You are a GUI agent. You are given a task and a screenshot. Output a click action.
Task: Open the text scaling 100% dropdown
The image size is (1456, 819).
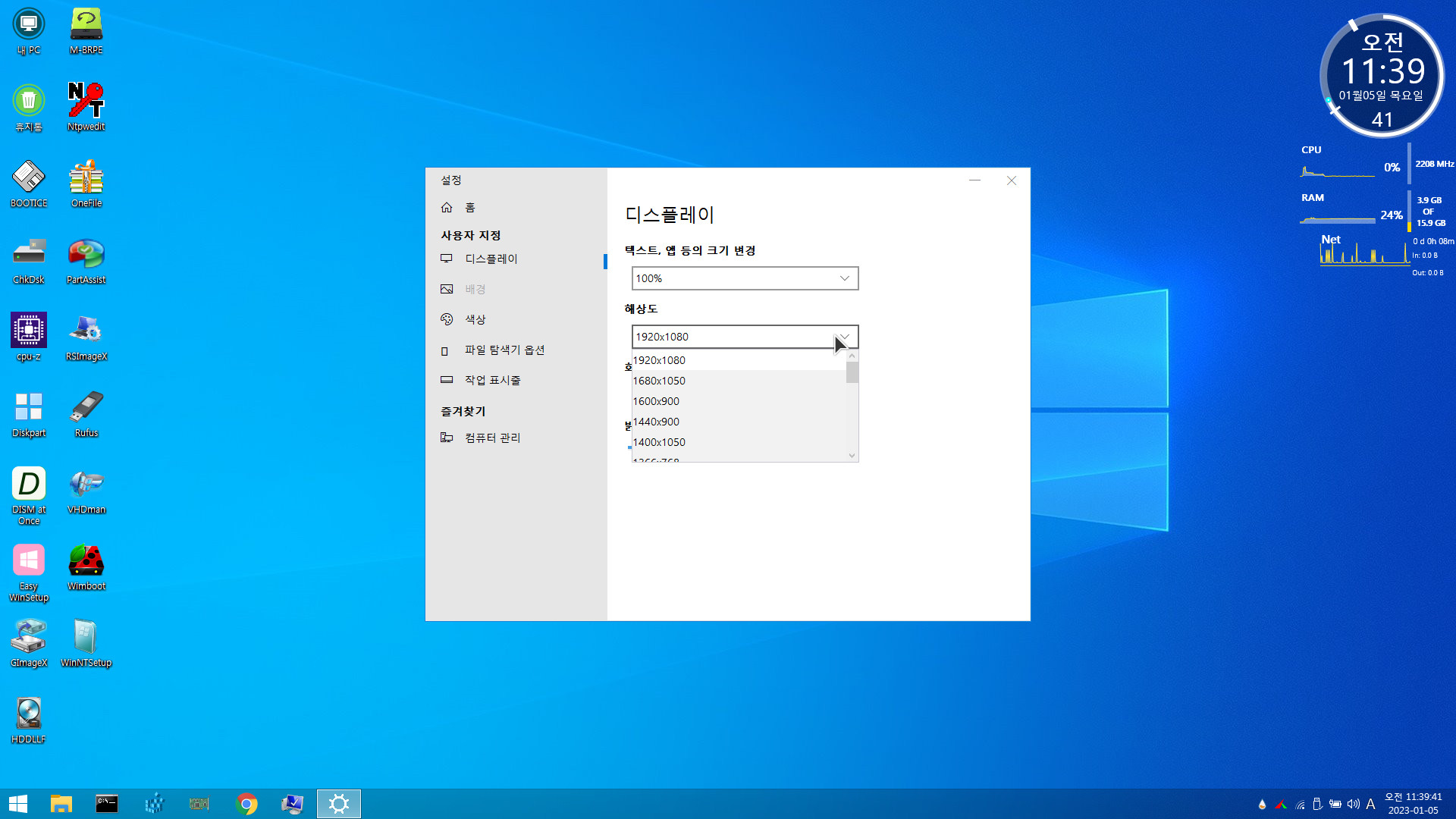[x=745, y=278]
